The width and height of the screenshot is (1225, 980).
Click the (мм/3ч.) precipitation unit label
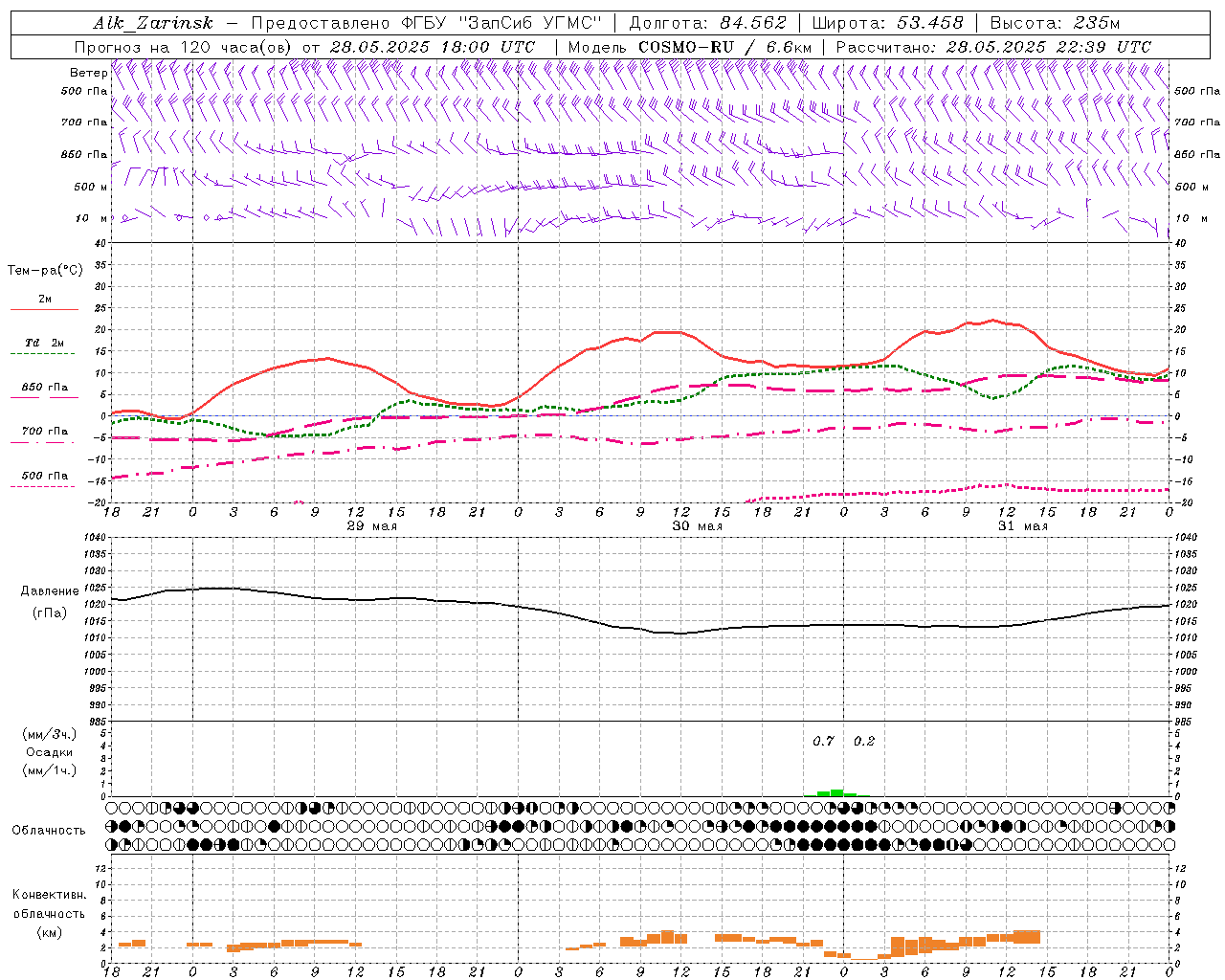pos(50,734)
